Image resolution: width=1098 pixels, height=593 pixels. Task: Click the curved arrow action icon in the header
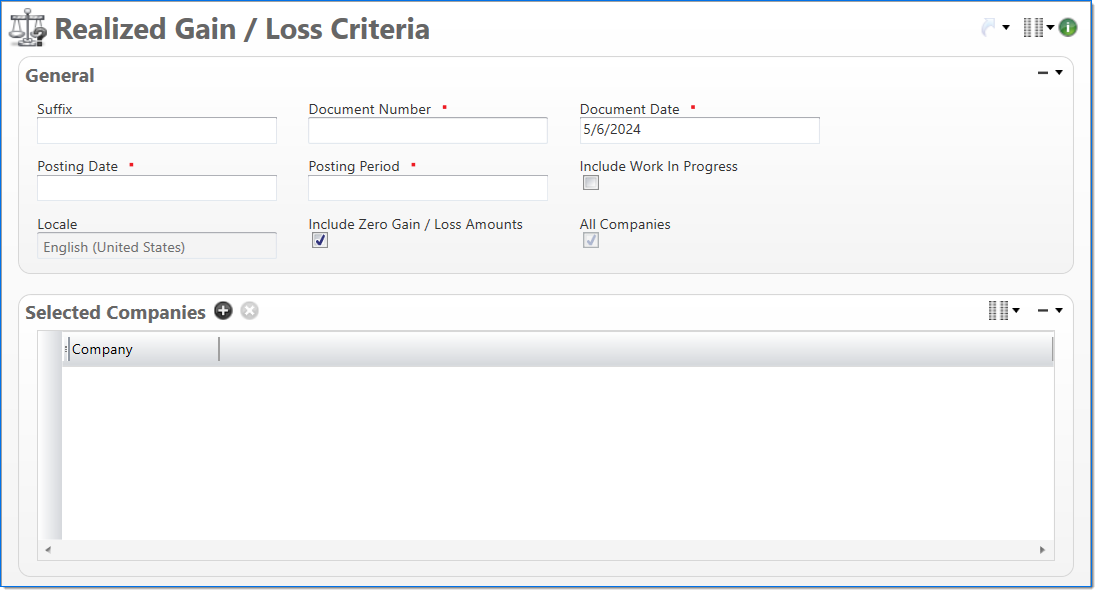coord(989,28)
